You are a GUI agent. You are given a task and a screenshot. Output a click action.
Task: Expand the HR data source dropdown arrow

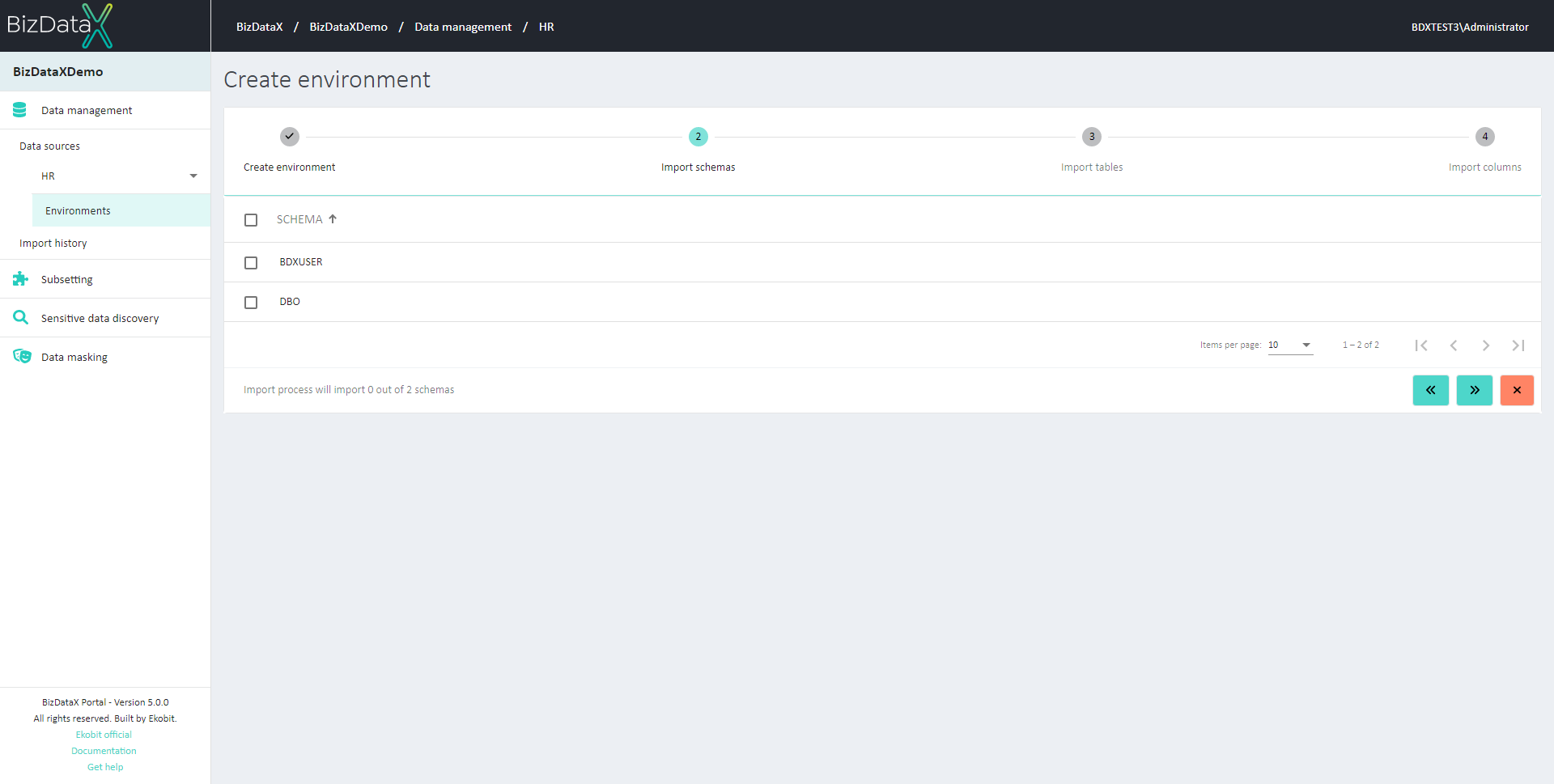[x=193, y=176]
